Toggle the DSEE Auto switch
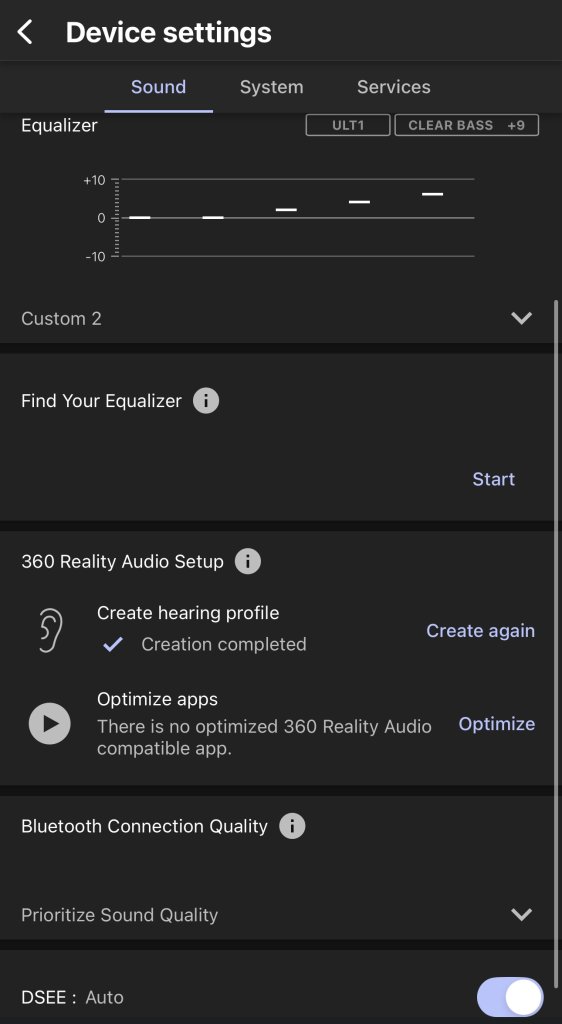Image resolution: width=562 pixels, height=1024 pixels. click(x=510, y=997)
